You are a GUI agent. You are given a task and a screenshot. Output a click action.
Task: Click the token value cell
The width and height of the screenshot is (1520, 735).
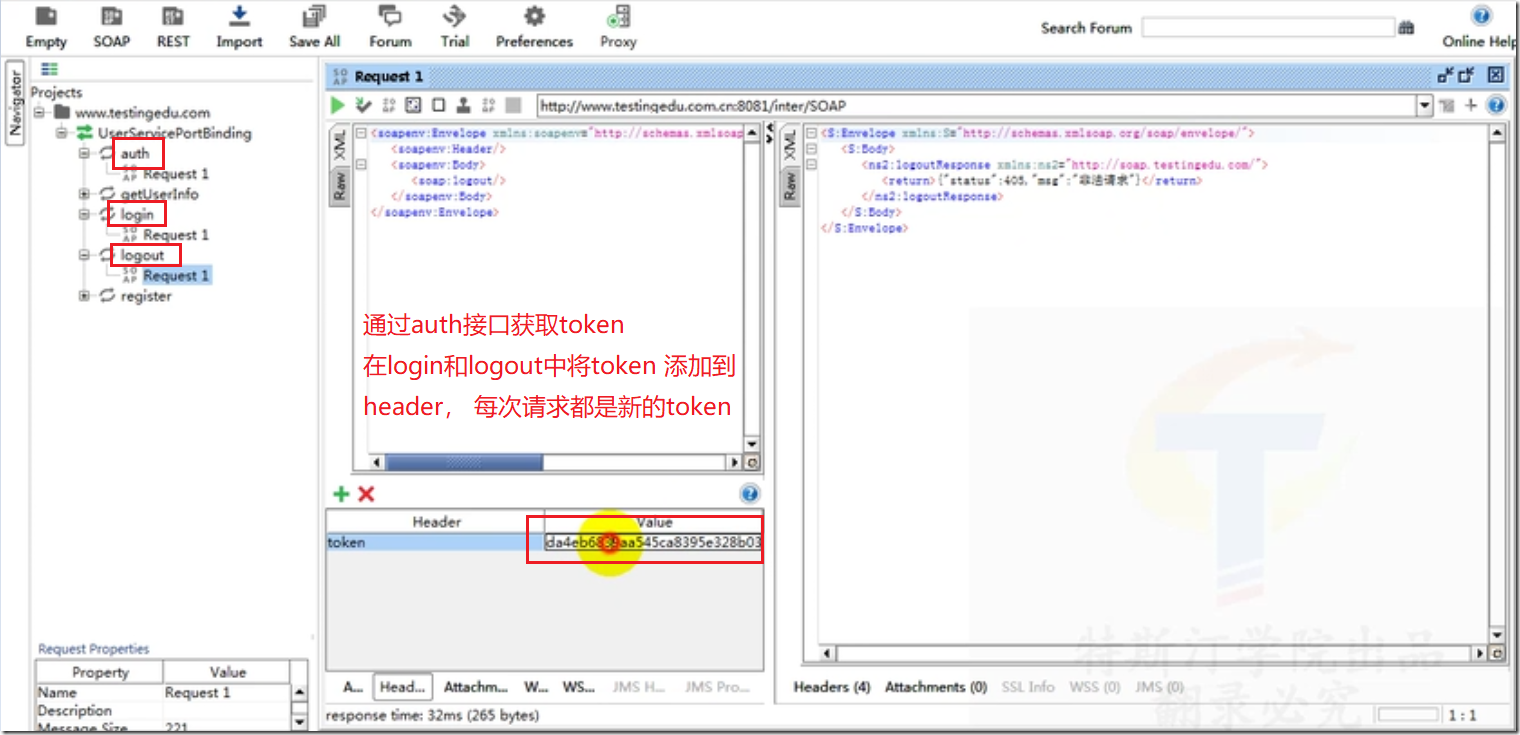[x=654, y=542]
